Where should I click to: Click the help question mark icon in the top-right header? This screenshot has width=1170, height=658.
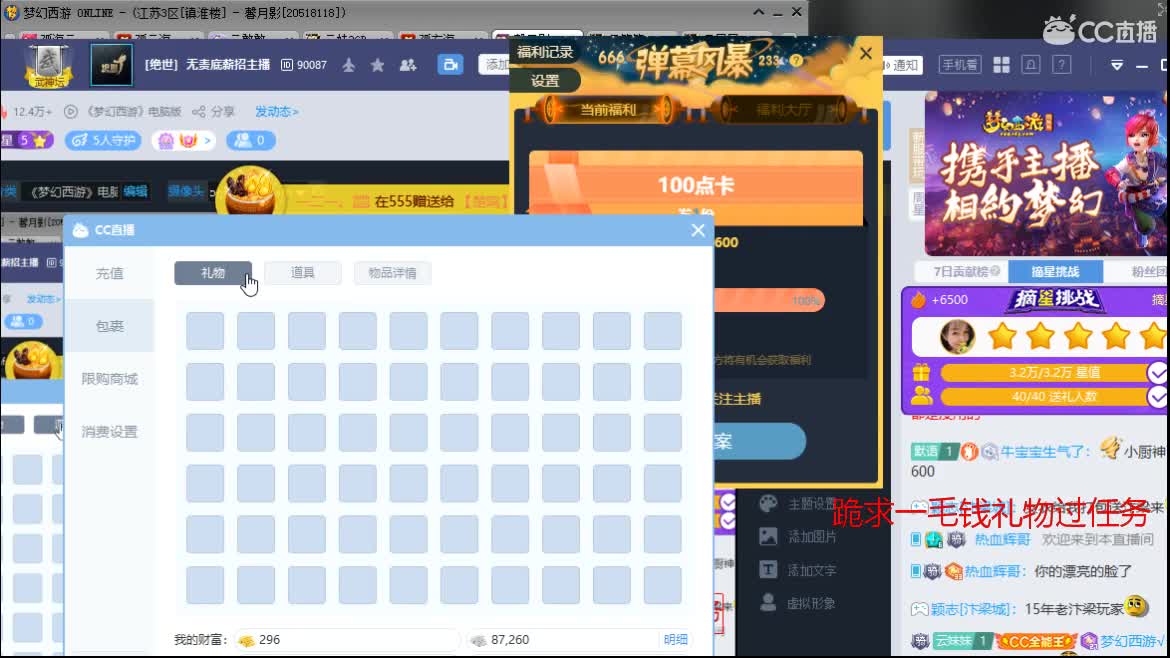pos(1062,65)
